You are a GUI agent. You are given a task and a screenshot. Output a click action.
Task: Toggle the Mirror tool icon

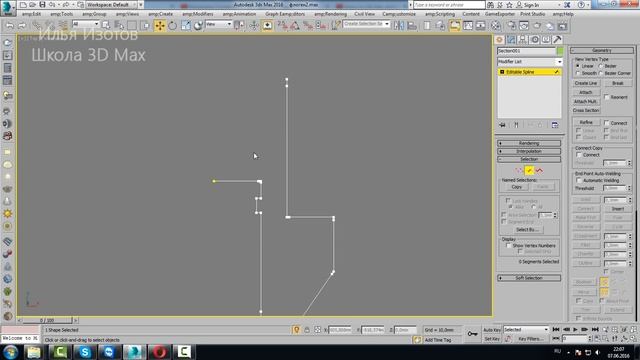[399, 26]
